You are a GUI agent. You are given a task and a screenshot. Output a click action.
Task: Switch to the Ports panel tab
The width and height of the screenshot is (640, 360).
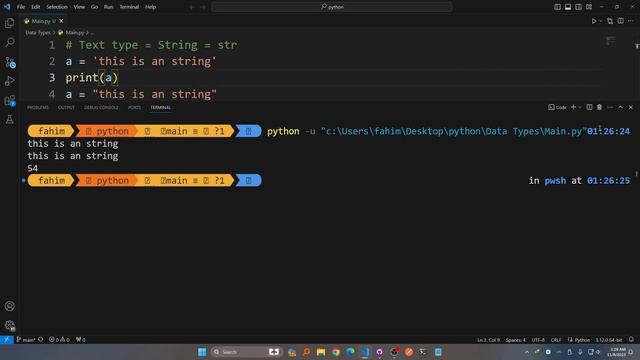[x=134, y=107]
